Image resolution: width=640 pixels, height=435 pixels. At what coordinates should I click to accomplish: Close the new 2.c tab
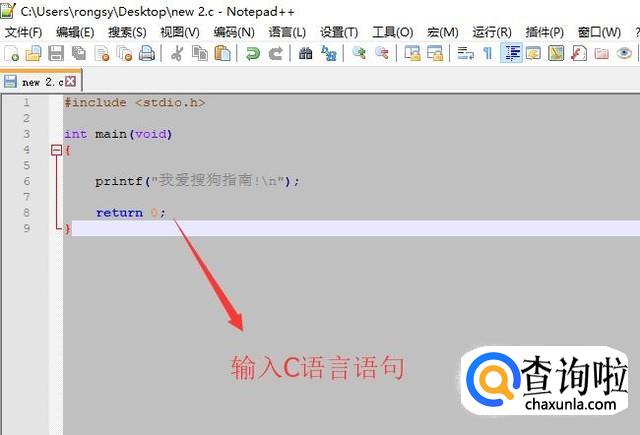71,81
